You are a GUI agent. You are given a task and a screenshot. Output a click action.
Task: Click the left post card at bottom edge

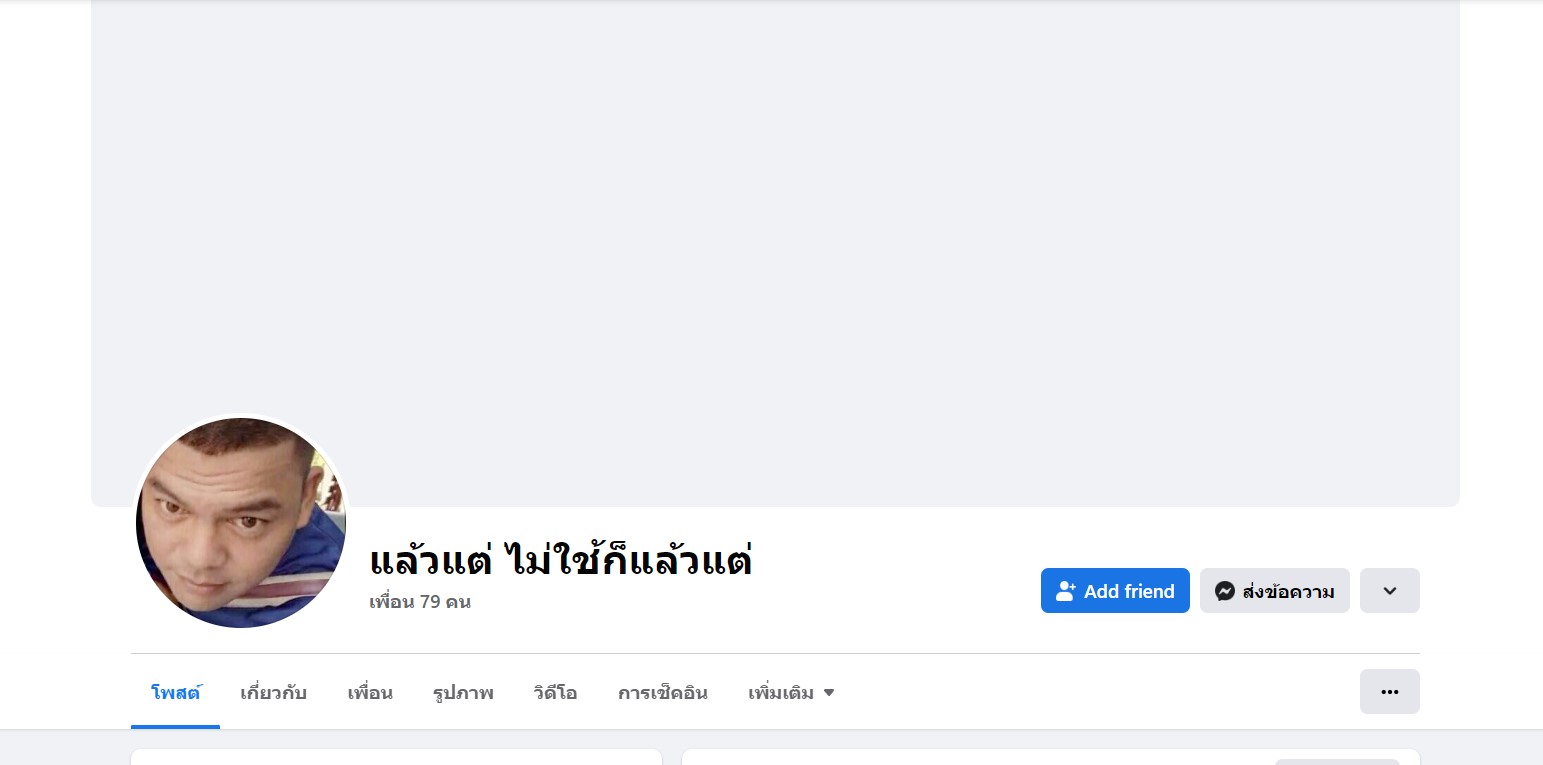coord(396,758)
